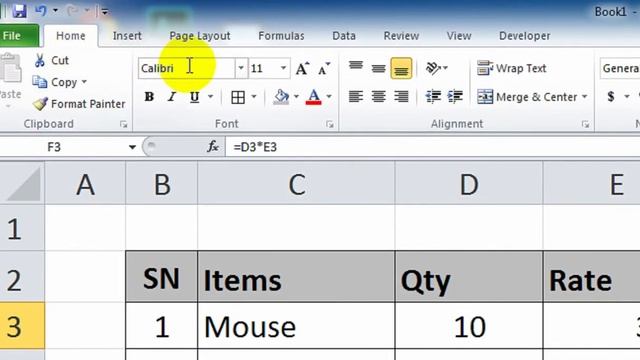Expand the Name Box dropdown arrow

tap(132, 147)
